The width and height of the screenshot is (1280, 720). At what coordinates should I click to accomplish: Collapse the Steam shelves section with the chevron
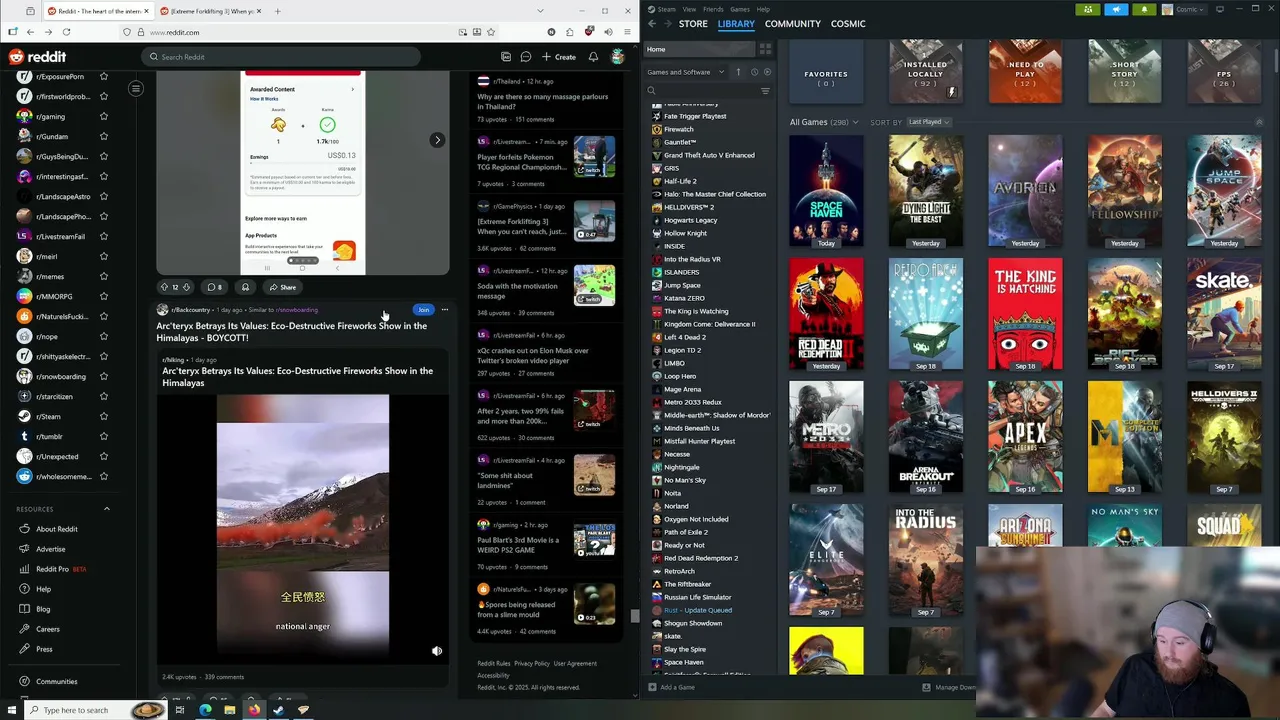1259,122
